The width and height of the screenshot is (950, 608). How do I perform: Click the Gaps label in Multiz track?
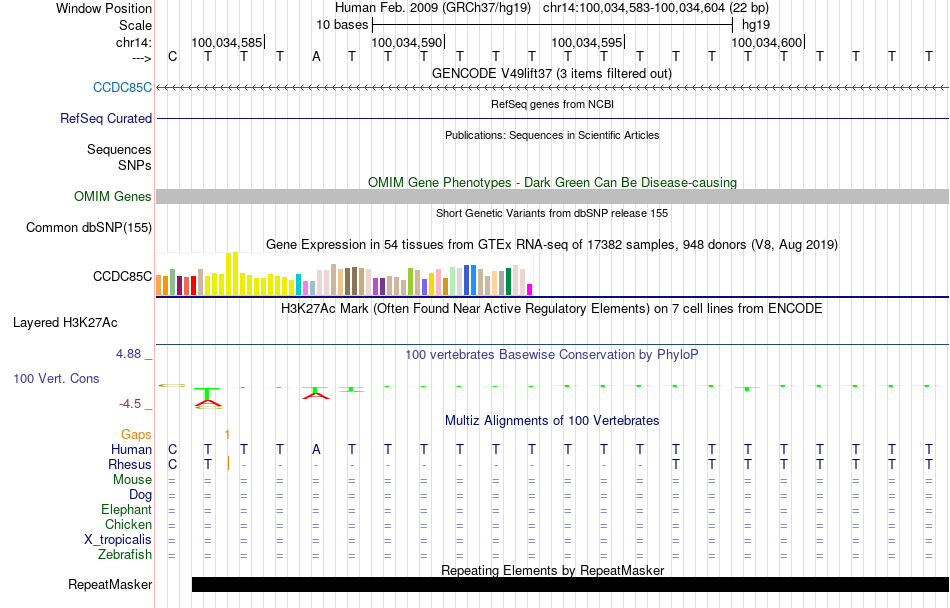tap(136, 434)
